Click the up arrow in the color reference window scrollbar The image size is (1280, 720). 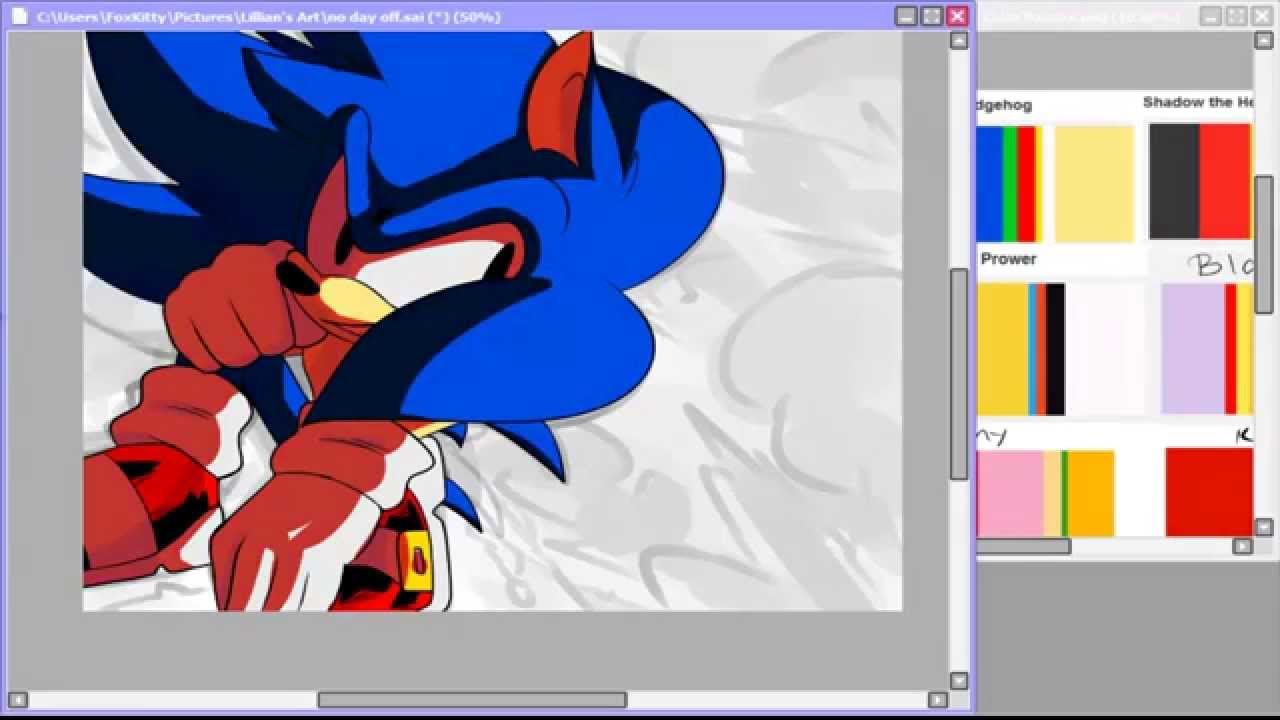pyautogui.click(x=1263, y=41)
